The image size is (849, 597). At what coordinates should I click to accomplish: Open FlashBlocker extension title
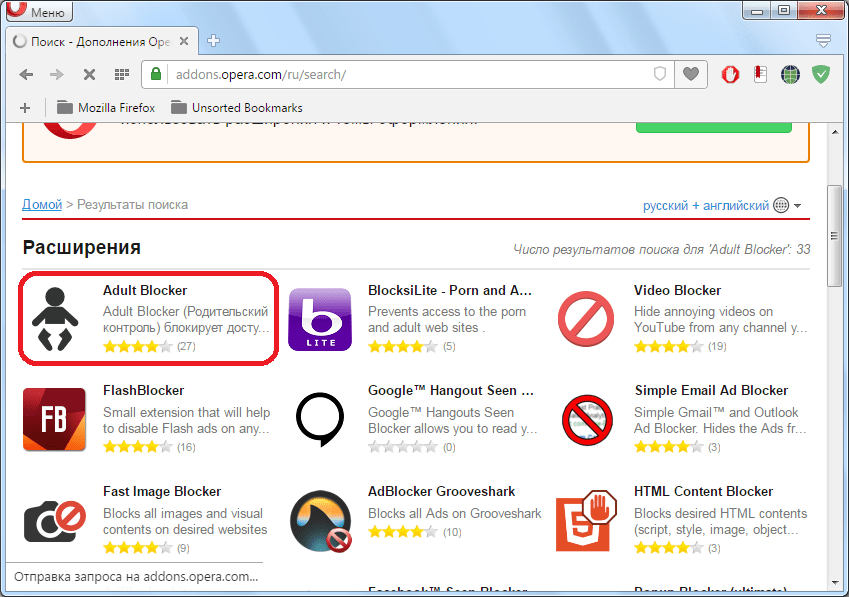click(x=143, y=390)
